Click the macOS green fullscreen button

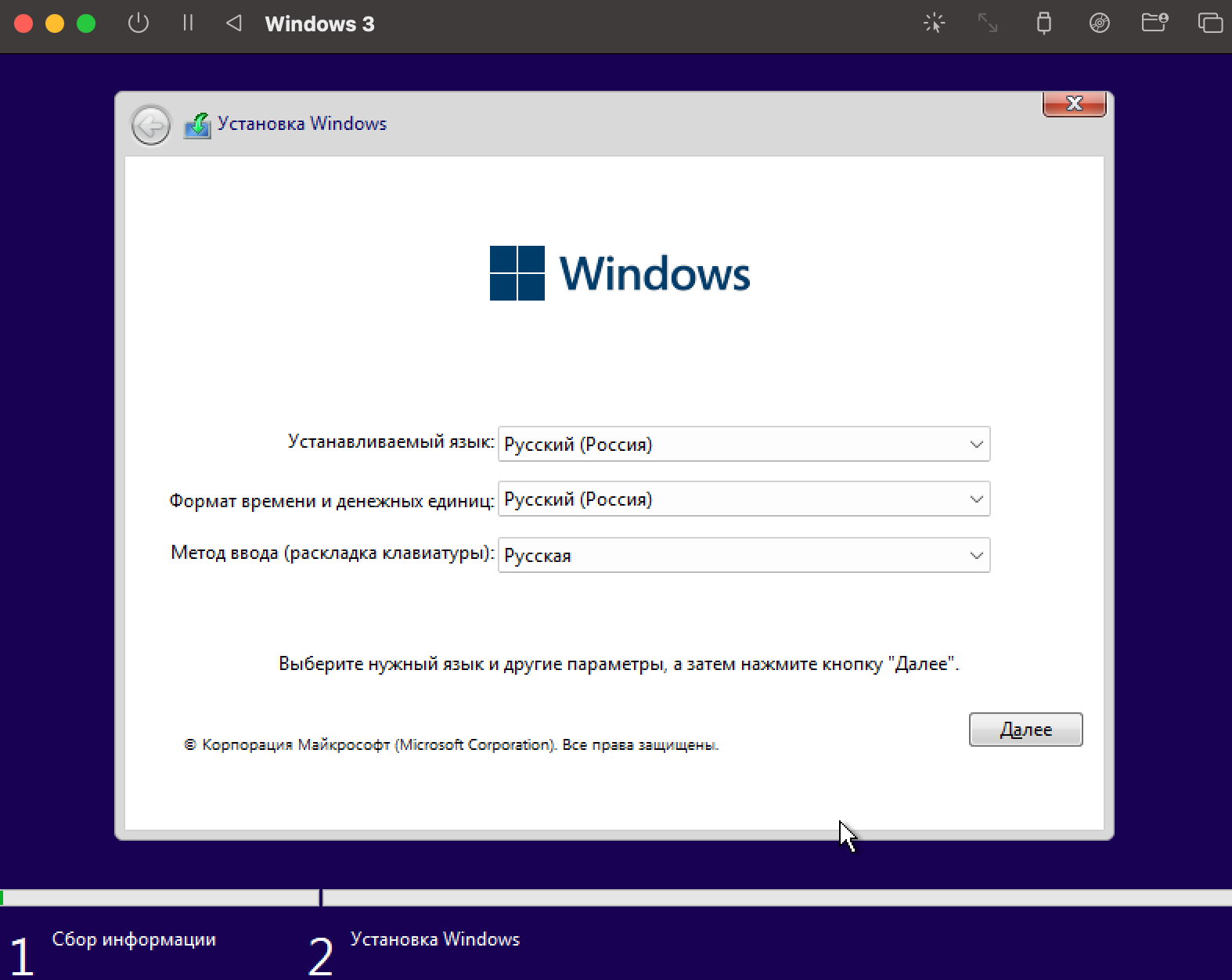click(86, 23)
